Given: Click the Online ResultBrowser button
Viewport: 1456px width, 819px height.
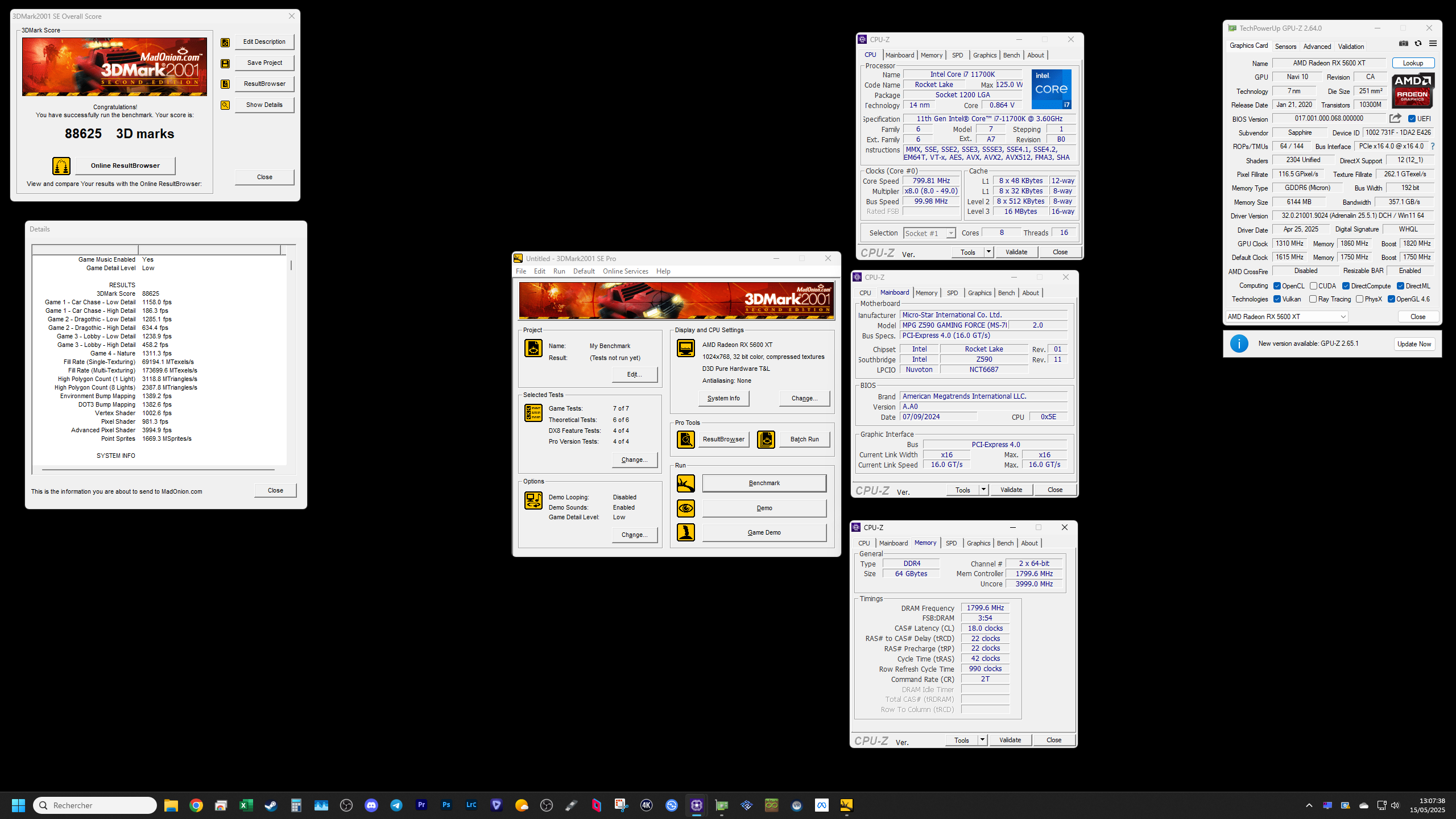Looking at the screenshot, I should point(125,166).
